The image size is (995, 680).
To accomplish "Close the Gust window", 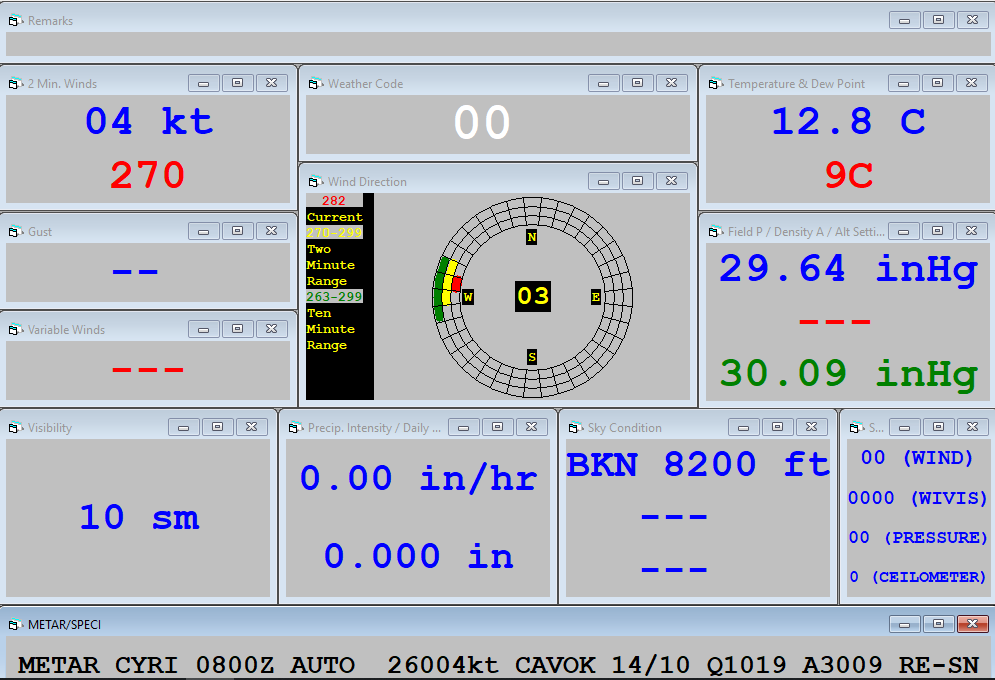I will pyautogui.click(x=272, y=231).
